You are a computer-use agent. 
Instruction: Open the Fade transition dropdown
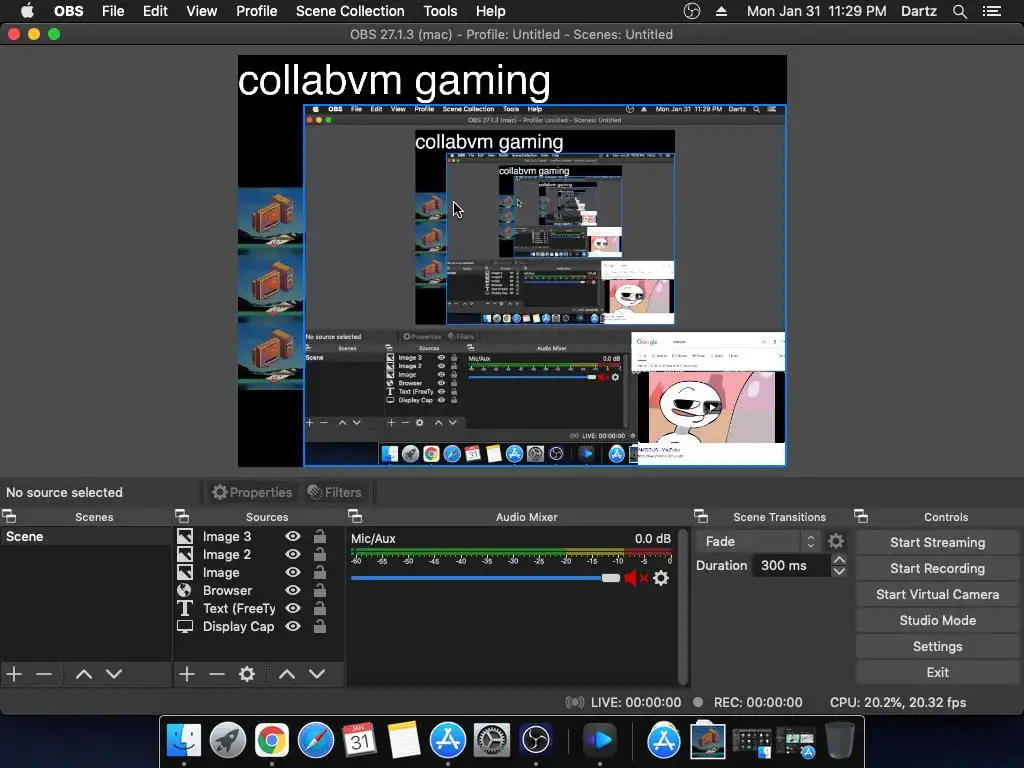pos(758,541)
